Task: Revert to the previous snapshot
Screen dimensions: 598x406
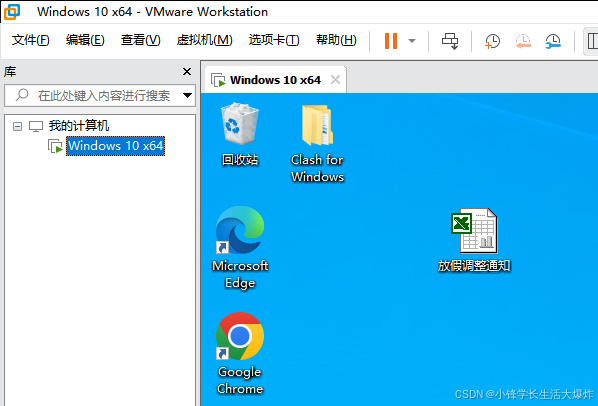Action: click(x=523, y=41)
